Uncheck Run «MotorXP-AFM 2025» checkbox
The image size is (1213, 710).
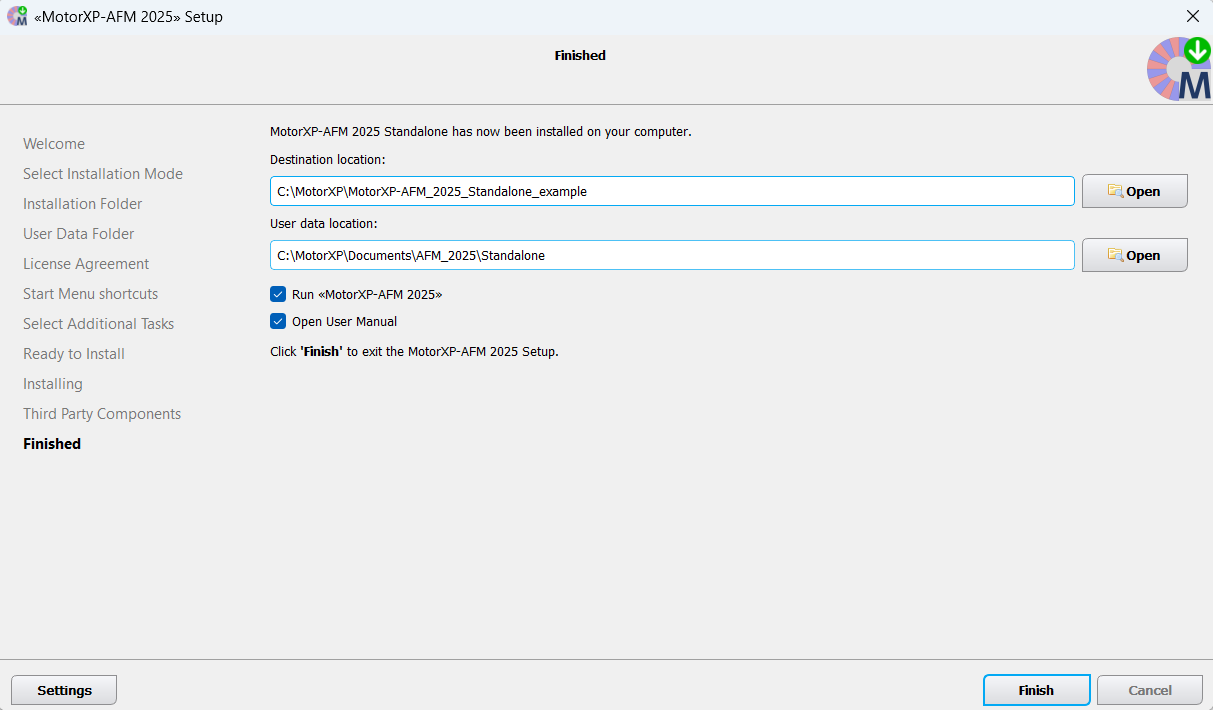coord(278,294)
